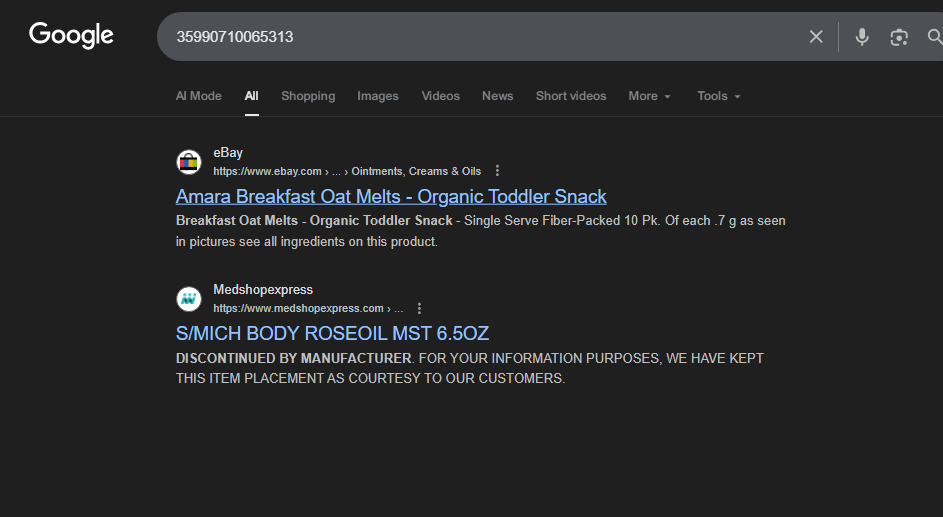Expand the Tools dropdown

(718, 96)
